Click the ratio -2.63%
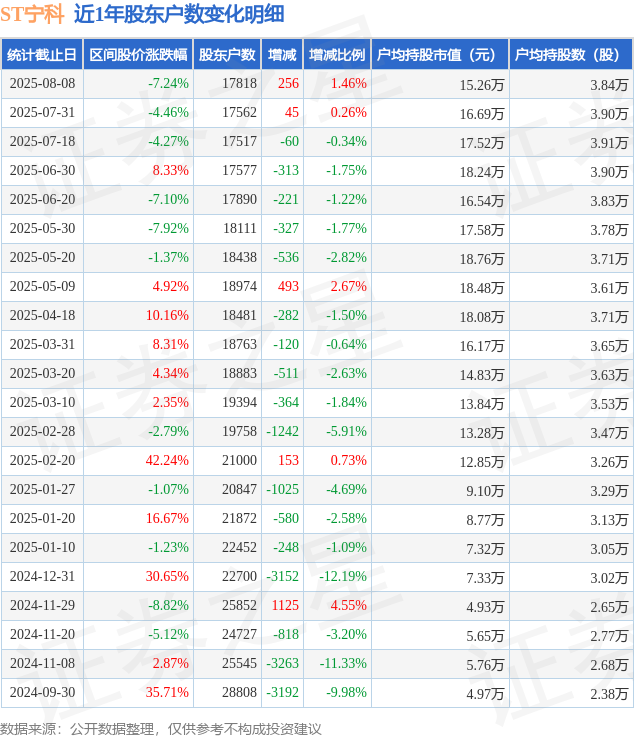Viewport: 634px width, 738px height. (346, 374)
